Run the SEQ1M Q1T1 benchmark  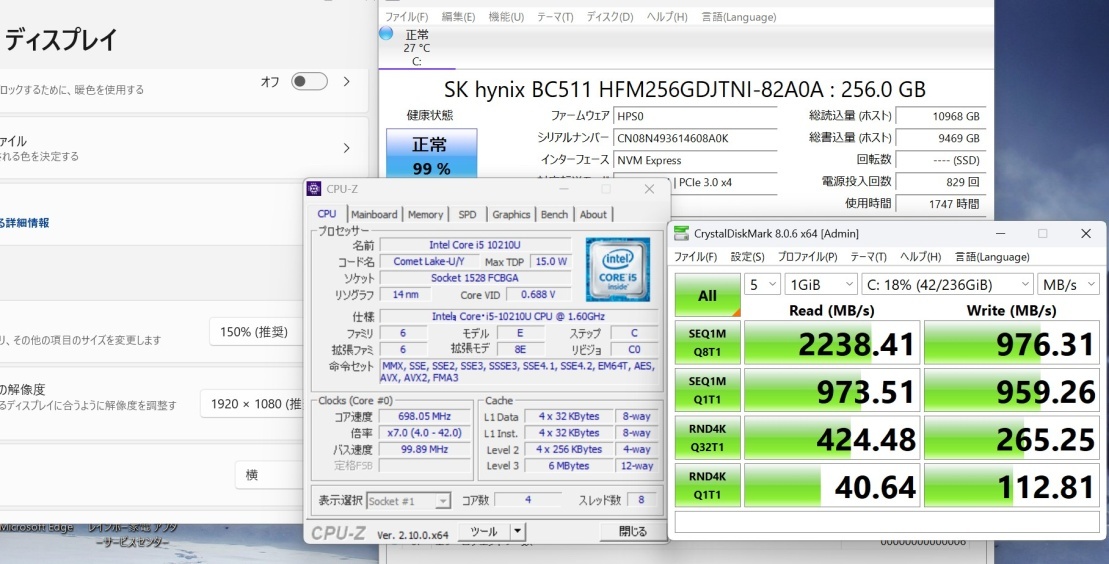707,390
